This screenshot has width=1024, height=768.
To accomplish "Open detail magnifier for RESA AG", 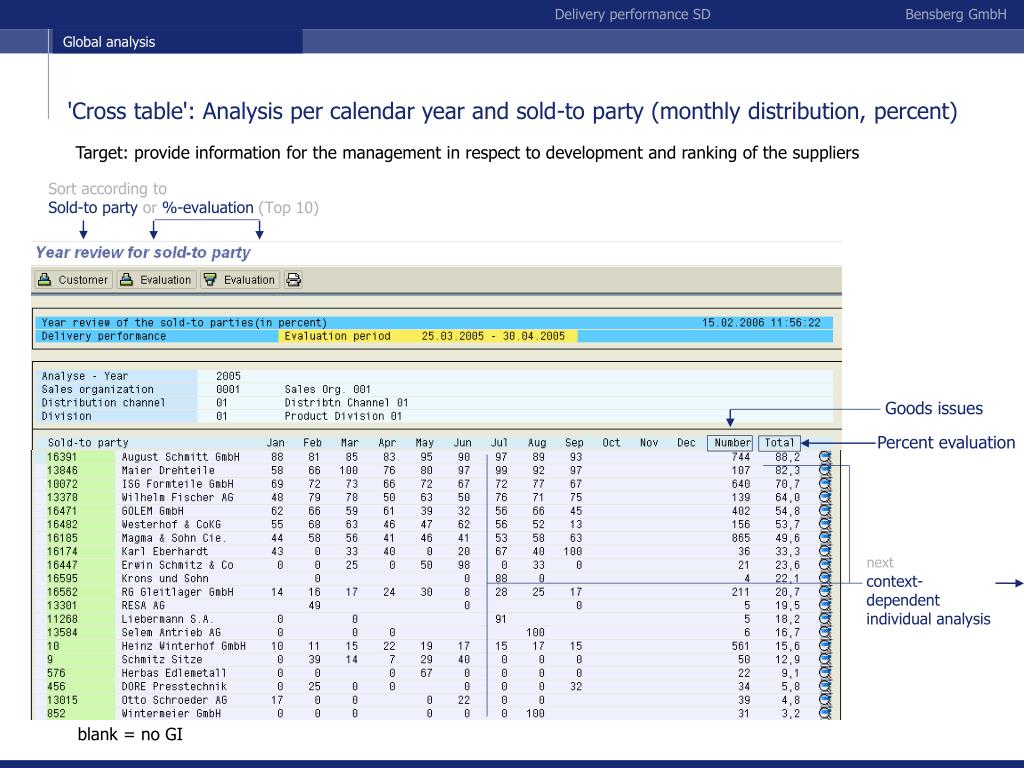I will coord(825,605).
